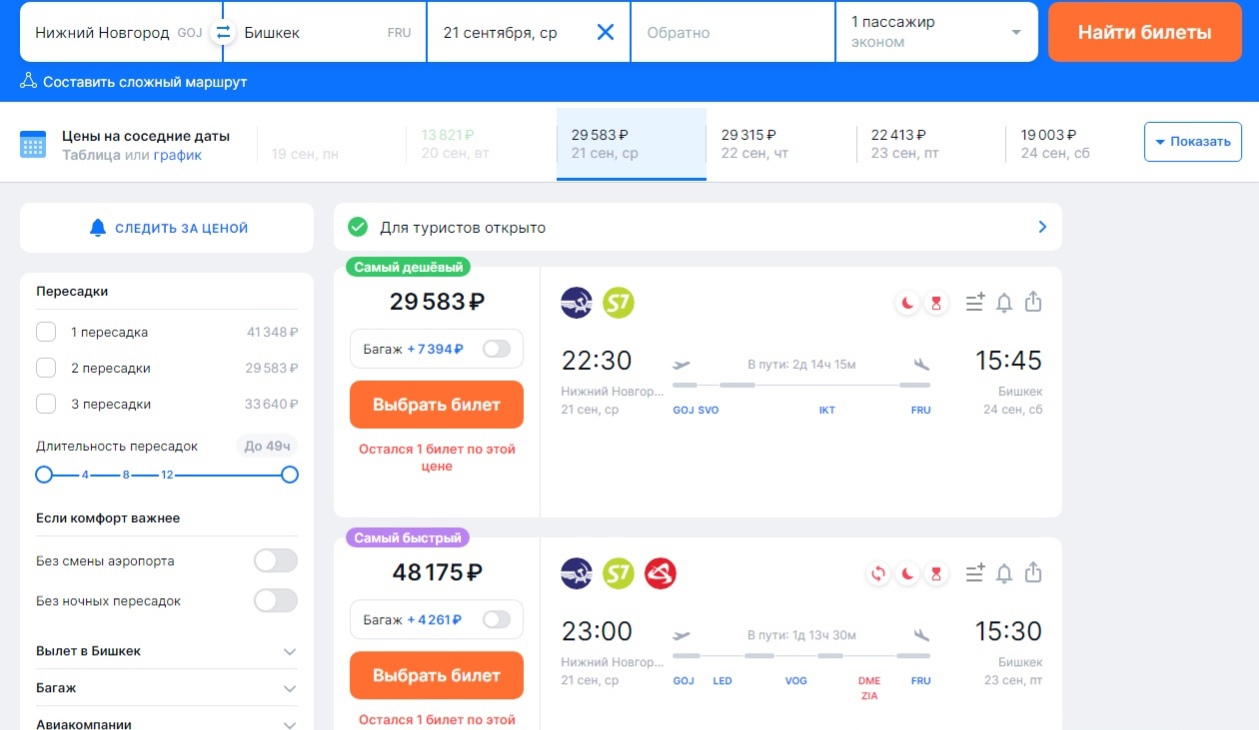
Task: Click the calendar icon near neighboring dates
Action: tap(33, 144)
